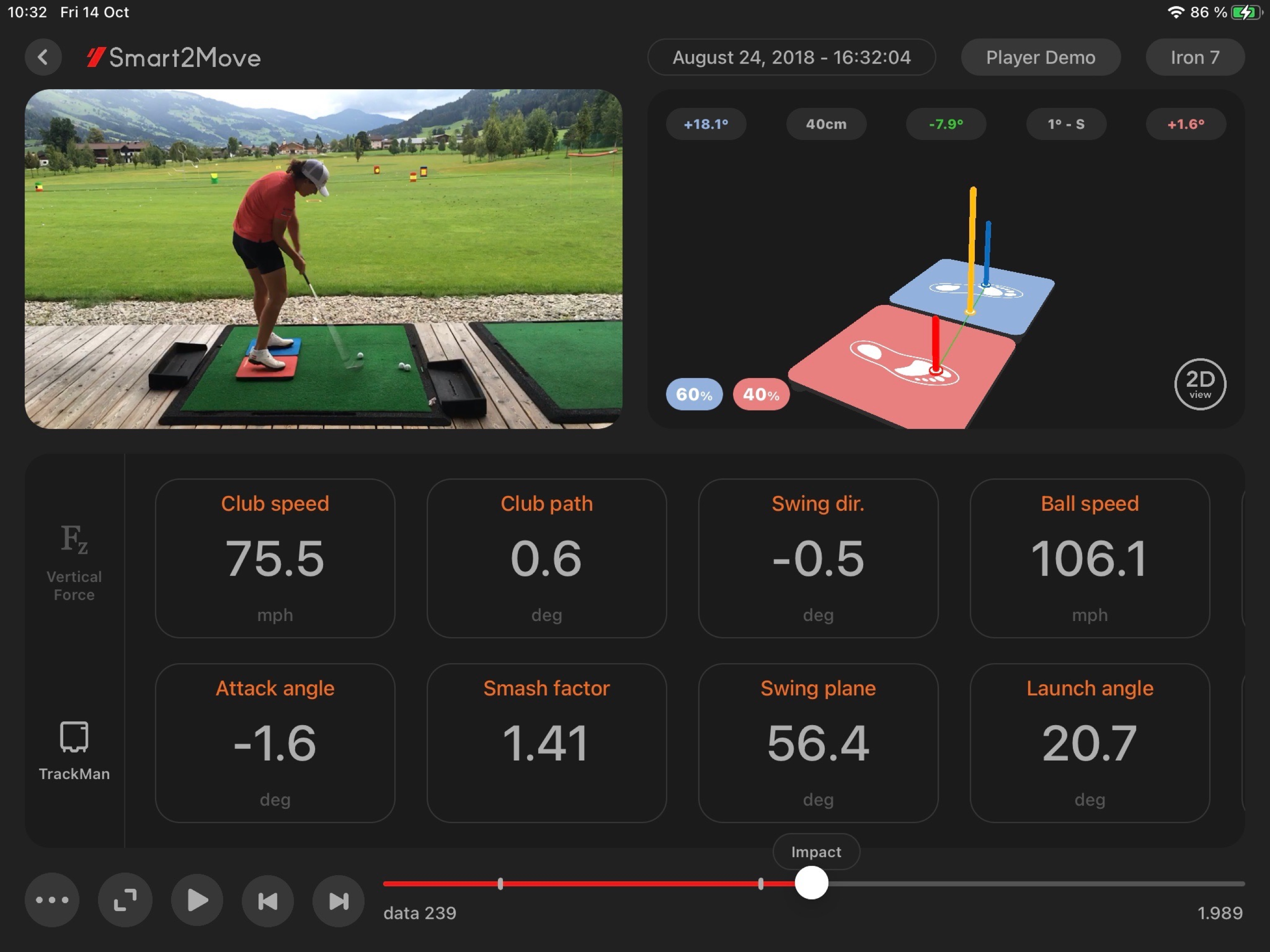The width and height of the screenshot is (1270, 952).
Task: Open the Player Demo selector
Action: (x=1040, y=57)
